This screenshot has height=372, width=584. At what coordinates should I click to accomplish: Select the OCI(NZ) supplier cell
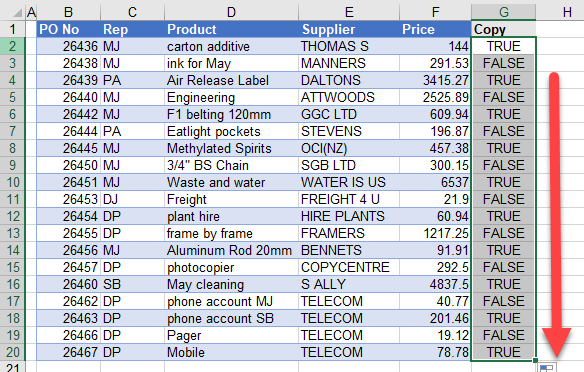pyautogui.click(x=349, y=148)
